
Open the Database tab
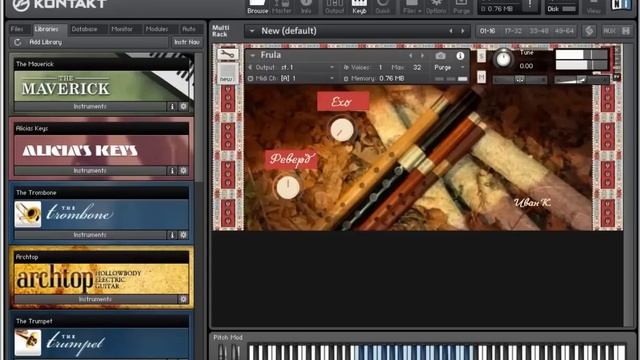[84, 29]
